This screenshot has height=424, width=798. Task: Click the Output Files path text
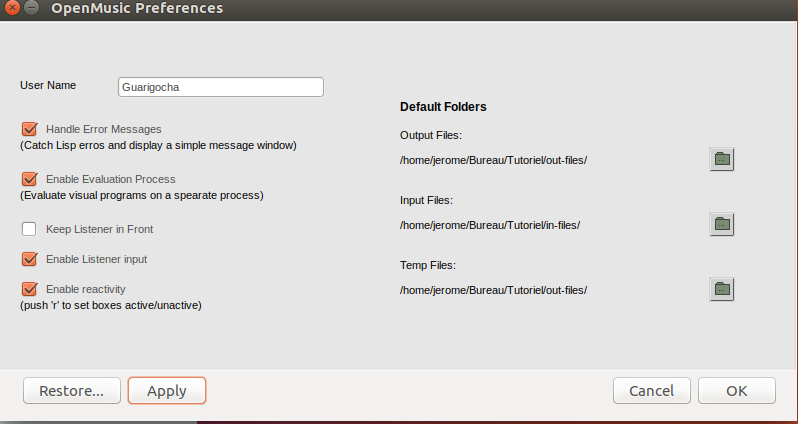(493, 160)
